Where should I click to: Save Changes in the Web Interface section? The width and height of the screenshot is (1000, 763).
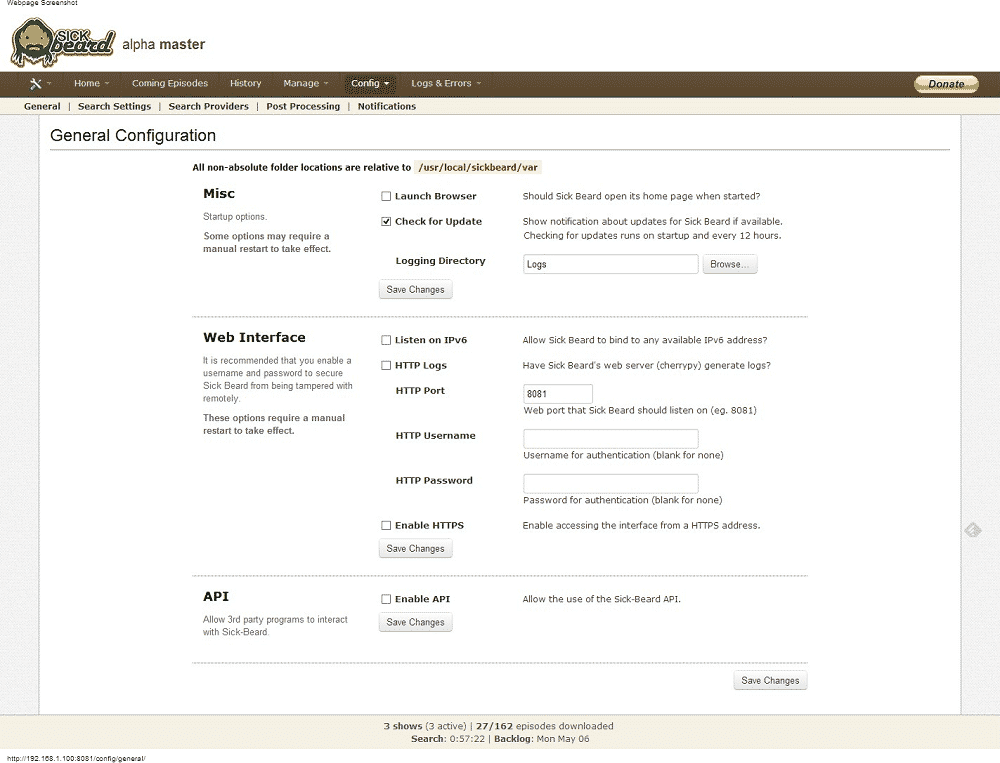tap(415, 549)
